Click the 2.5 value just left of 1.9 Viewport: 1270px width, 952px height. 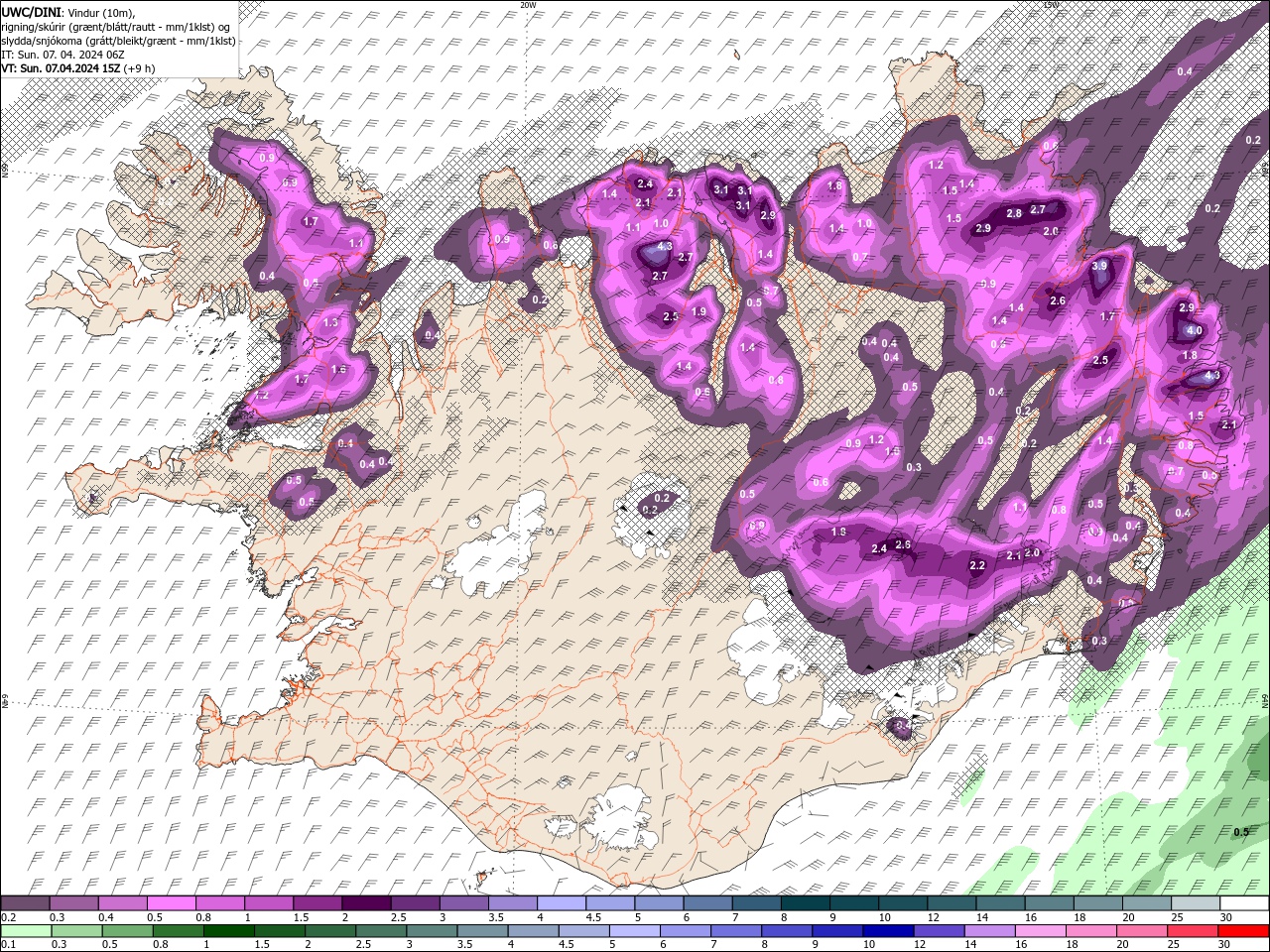[671, 317]
